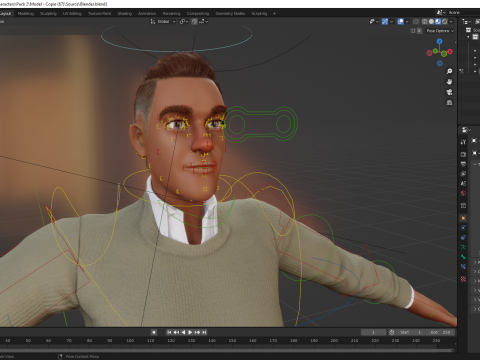480x360 pixels.
Task: Open the viewport shading options dropdown
Action: click(x=451, y=22)
